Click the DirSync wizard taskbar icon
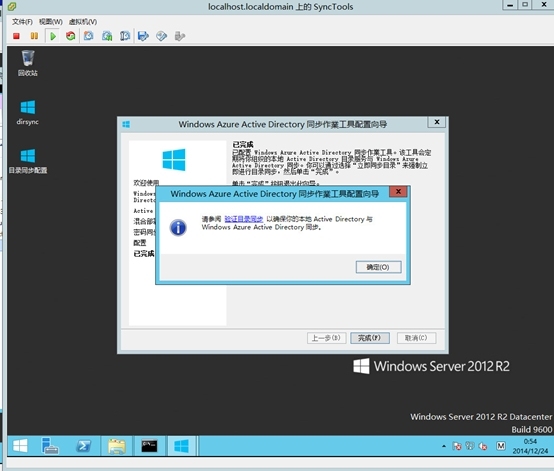The image size is (554, 471). pyautogui.click(x=181, y=446)
